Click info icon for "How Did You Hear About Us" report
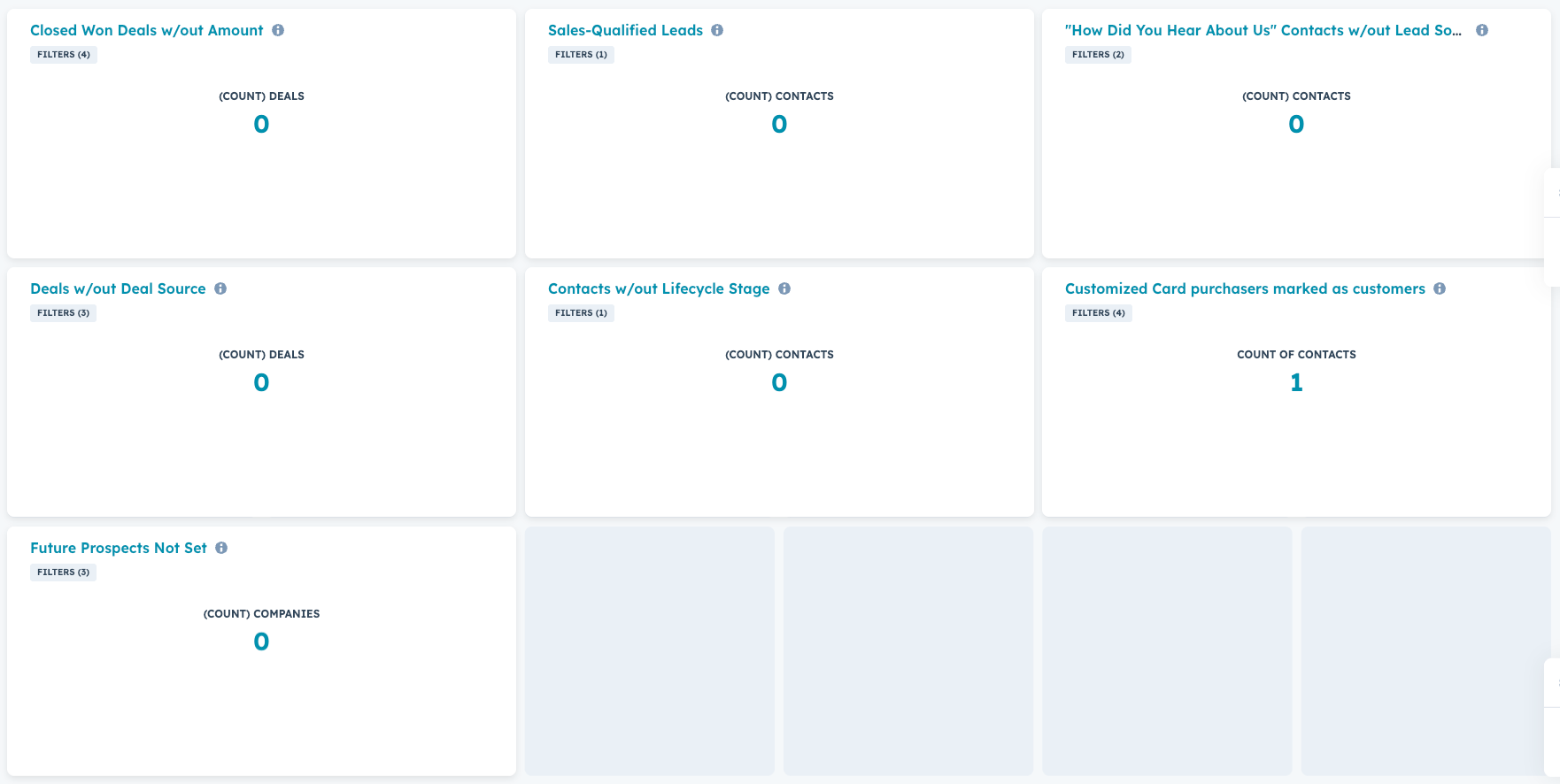The height and width of the screenshot is (784, 1560). coord(1482,30)
